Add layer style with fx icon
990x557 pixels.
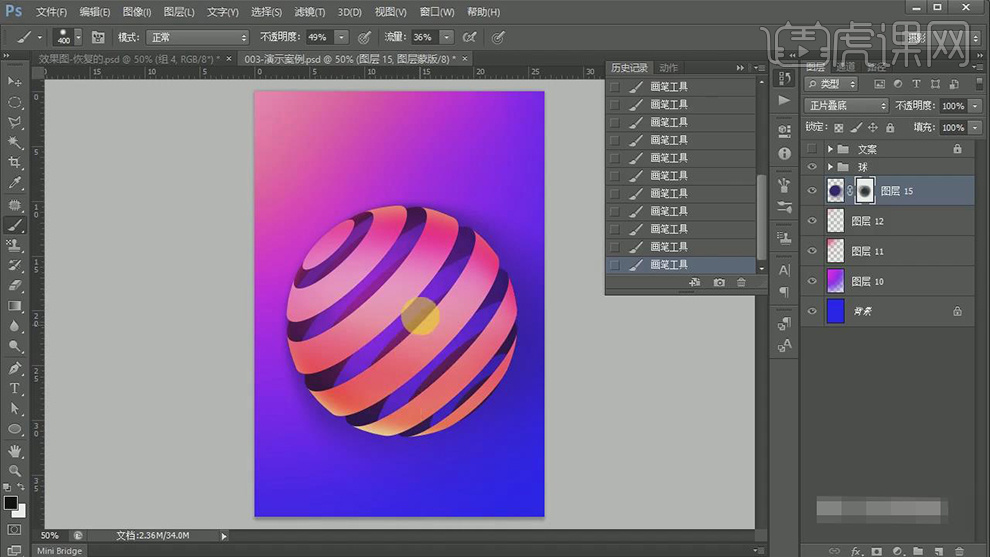(856, 551)
